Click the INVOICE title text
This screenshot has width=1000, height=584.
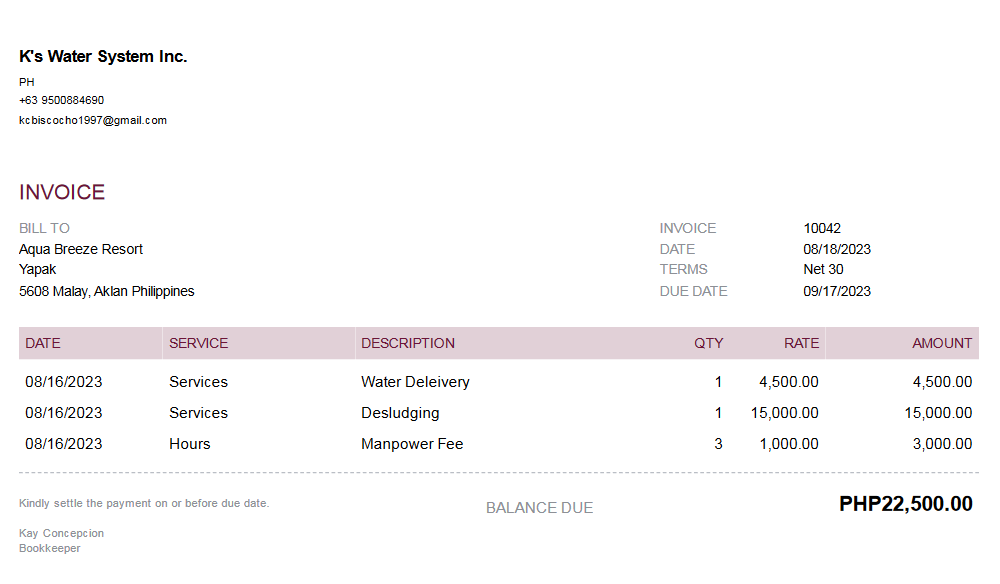click(x=62, y=192)
